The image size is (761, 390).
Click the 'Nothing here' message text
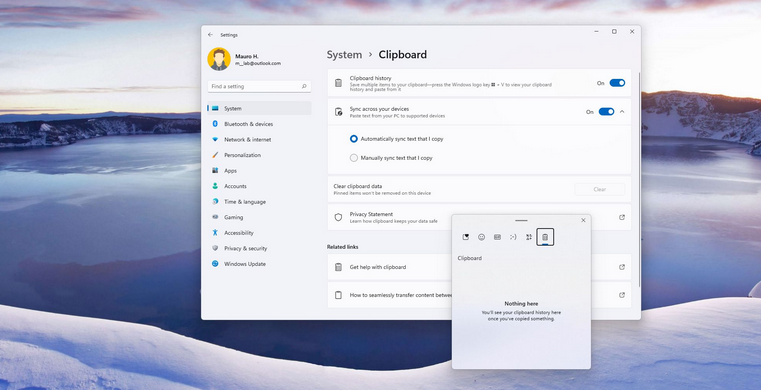tap(521, 303)
